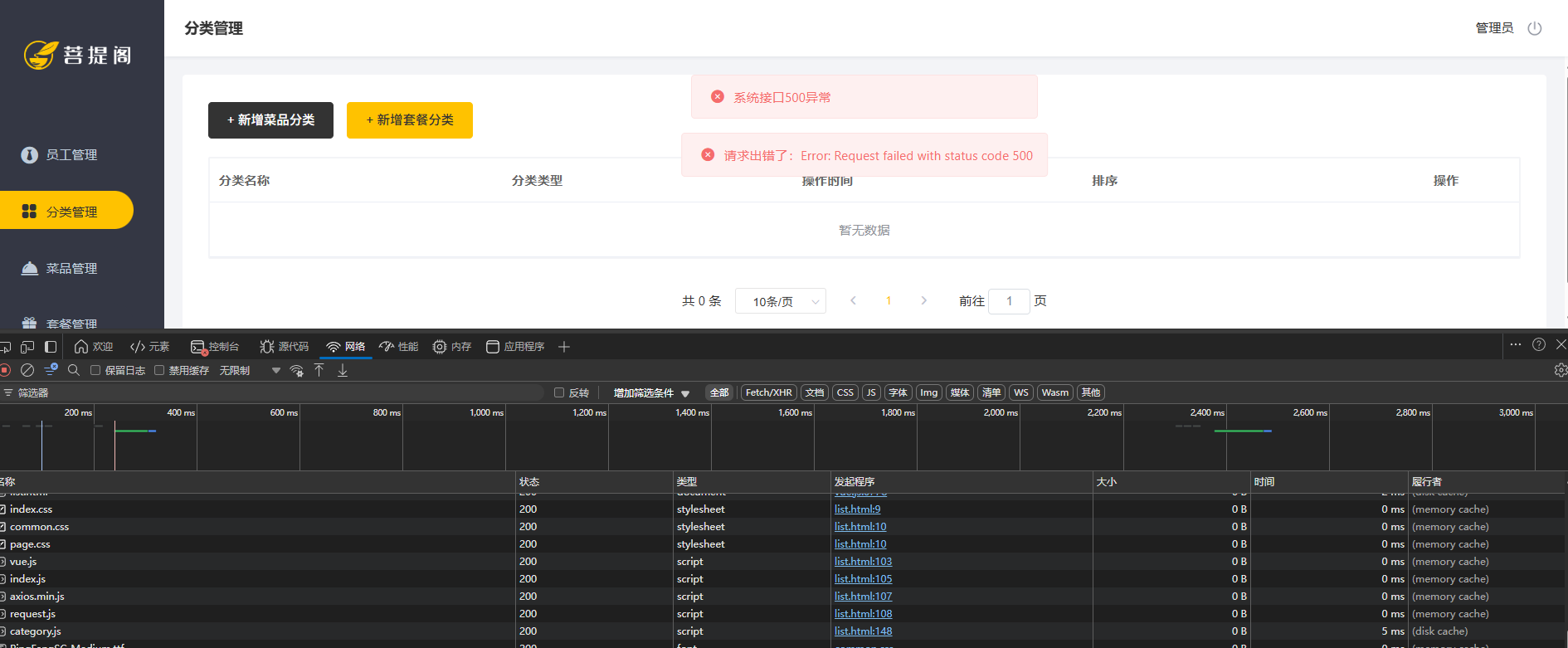
Task: Open the DevTools more options ellipsis
Action: 1516,344
